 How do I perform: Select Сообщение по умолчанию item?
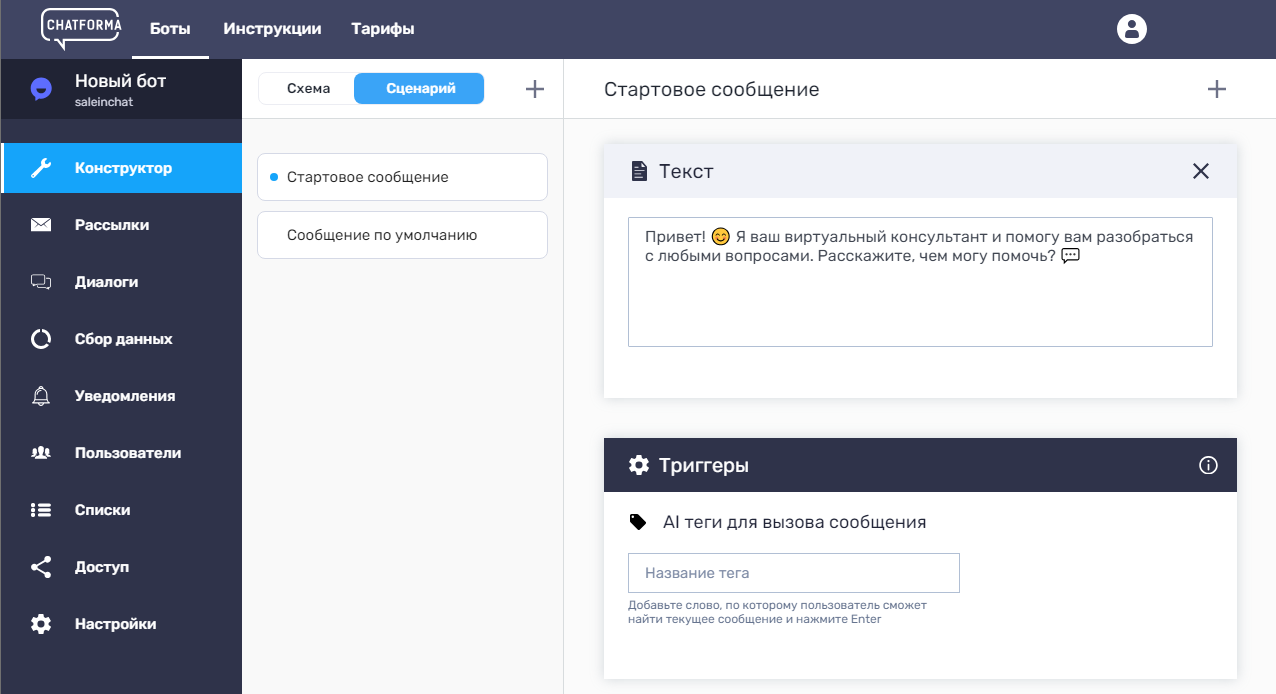point(402,235)
